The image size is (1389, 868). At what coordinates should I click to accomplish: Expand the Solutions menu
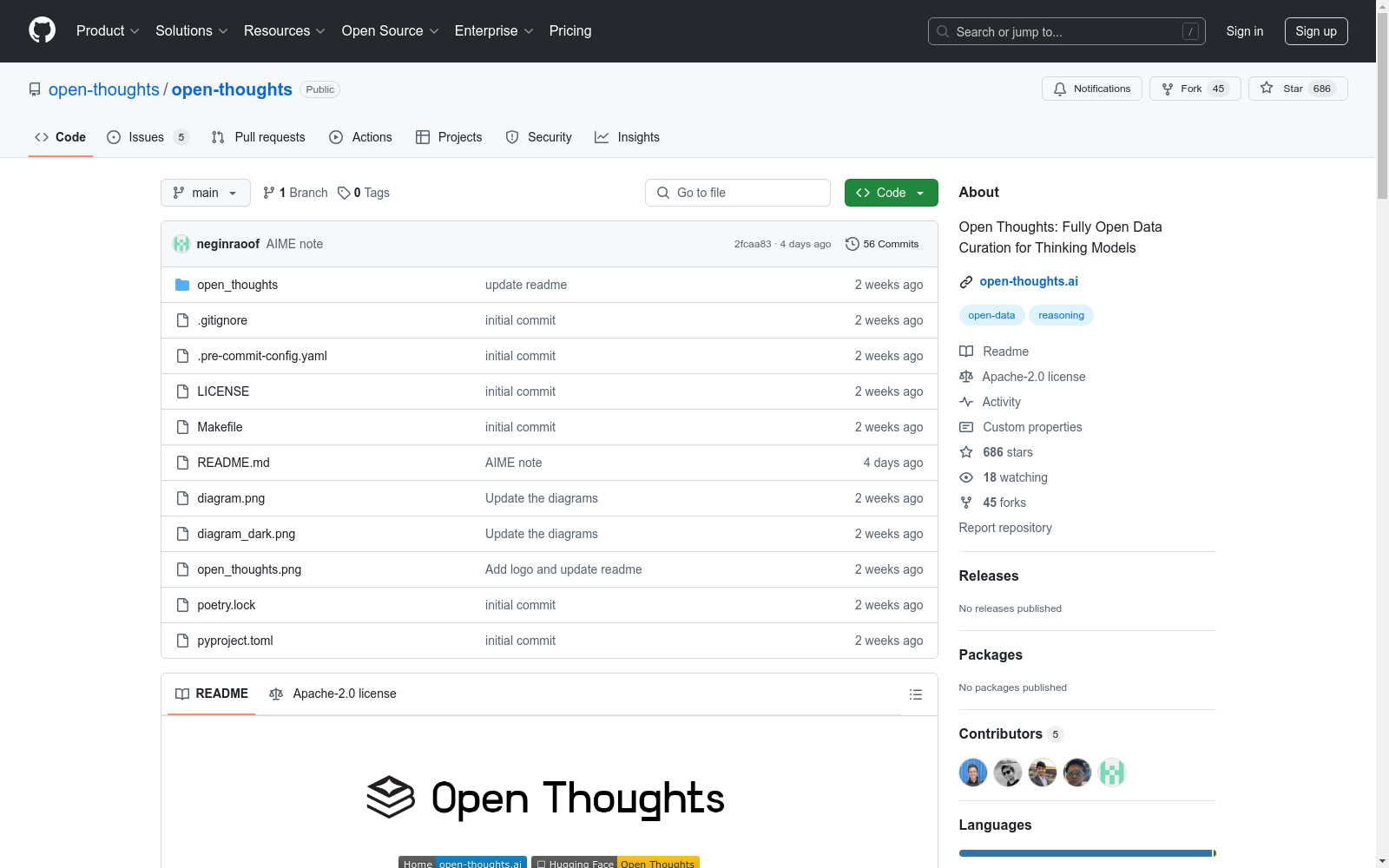pyautogui.click(x=192, y=30)
